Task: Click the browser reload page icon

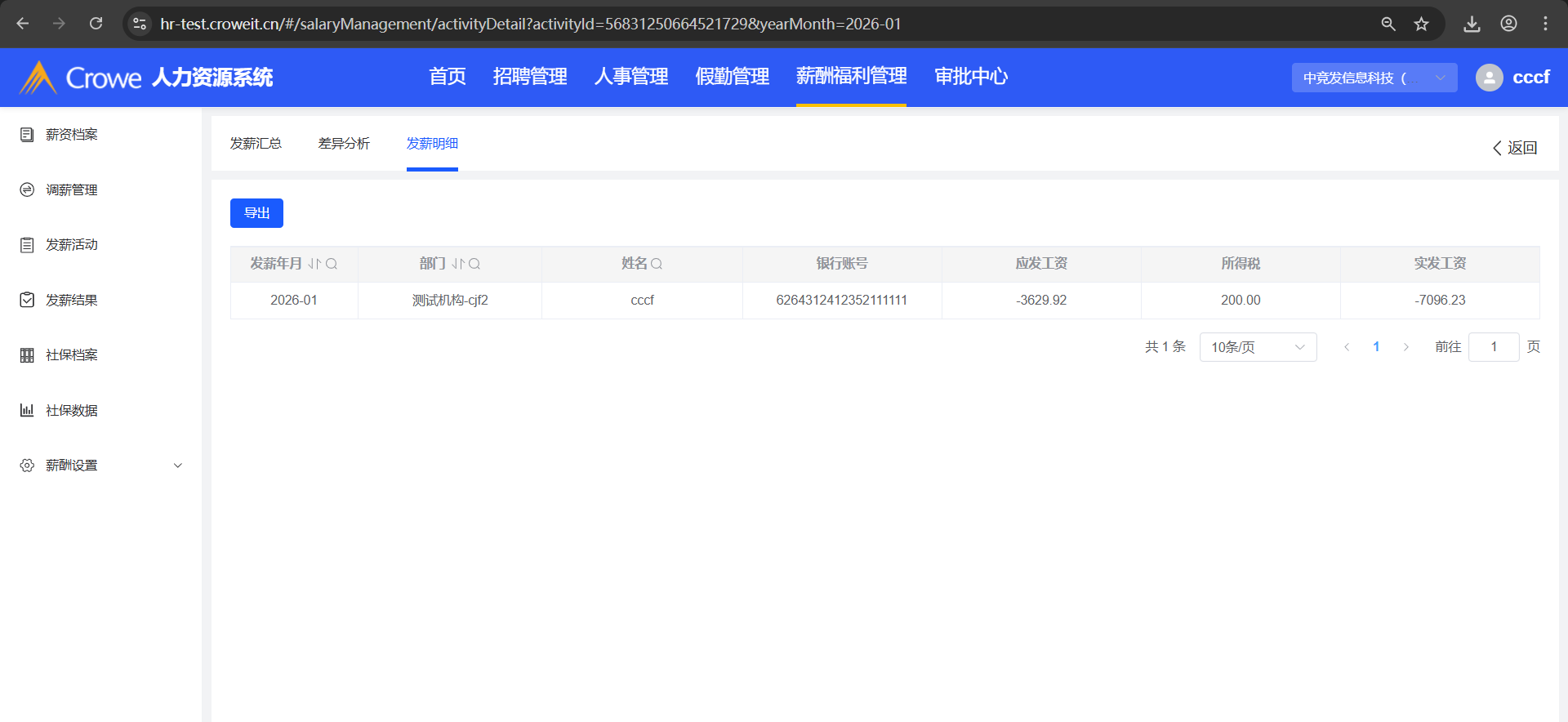Action: [96, 24]
